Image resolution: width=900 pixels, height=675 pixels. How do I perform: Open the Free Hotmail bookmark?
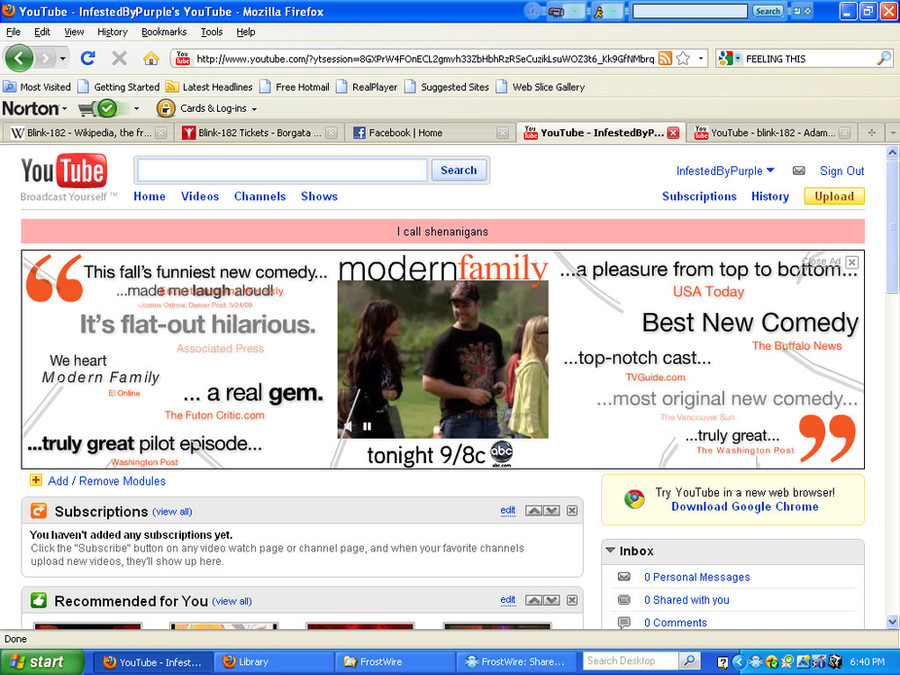click(295, 87)
